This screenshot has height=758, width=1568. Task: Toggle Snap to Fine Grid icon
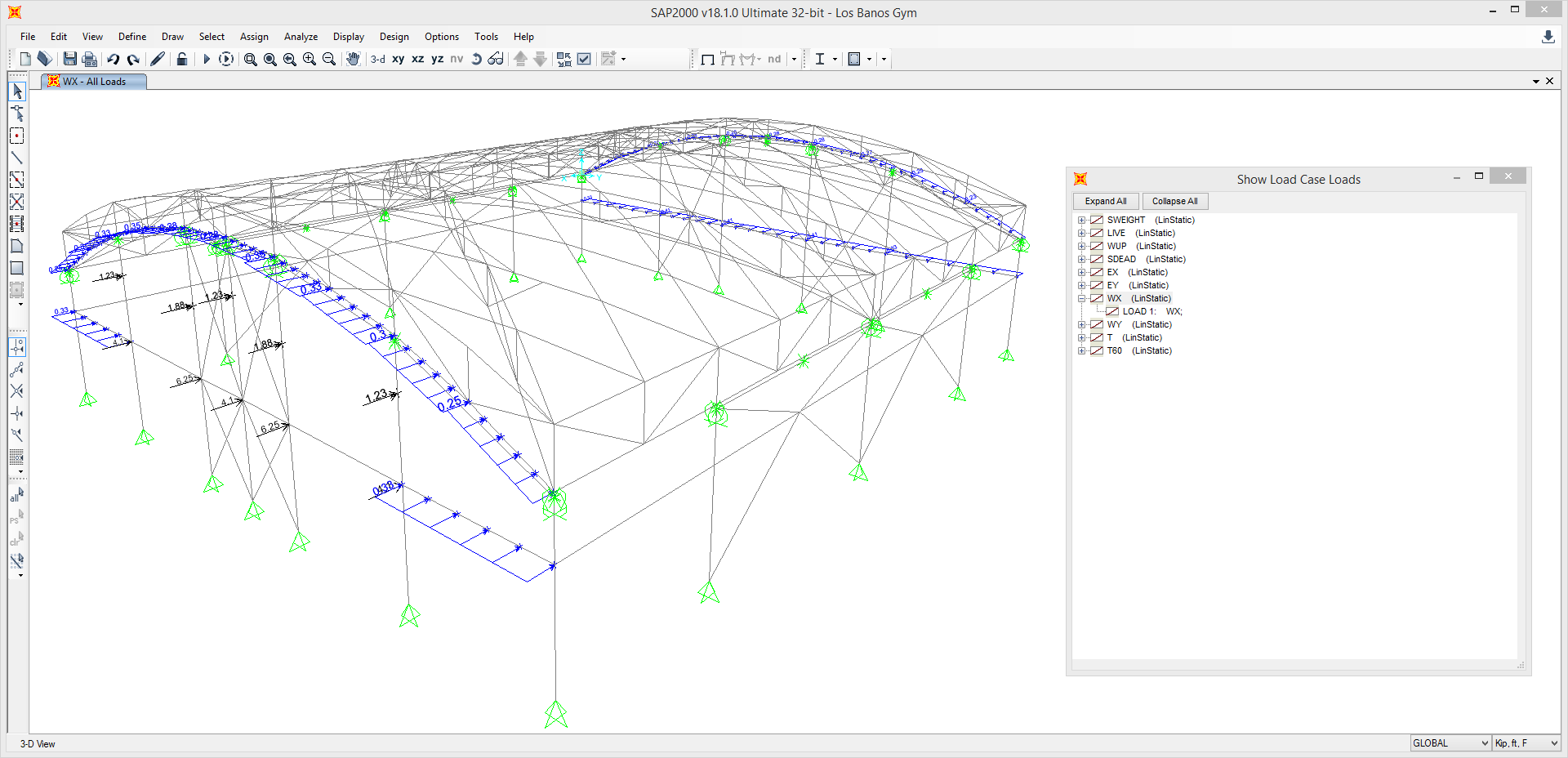[17, 457]
